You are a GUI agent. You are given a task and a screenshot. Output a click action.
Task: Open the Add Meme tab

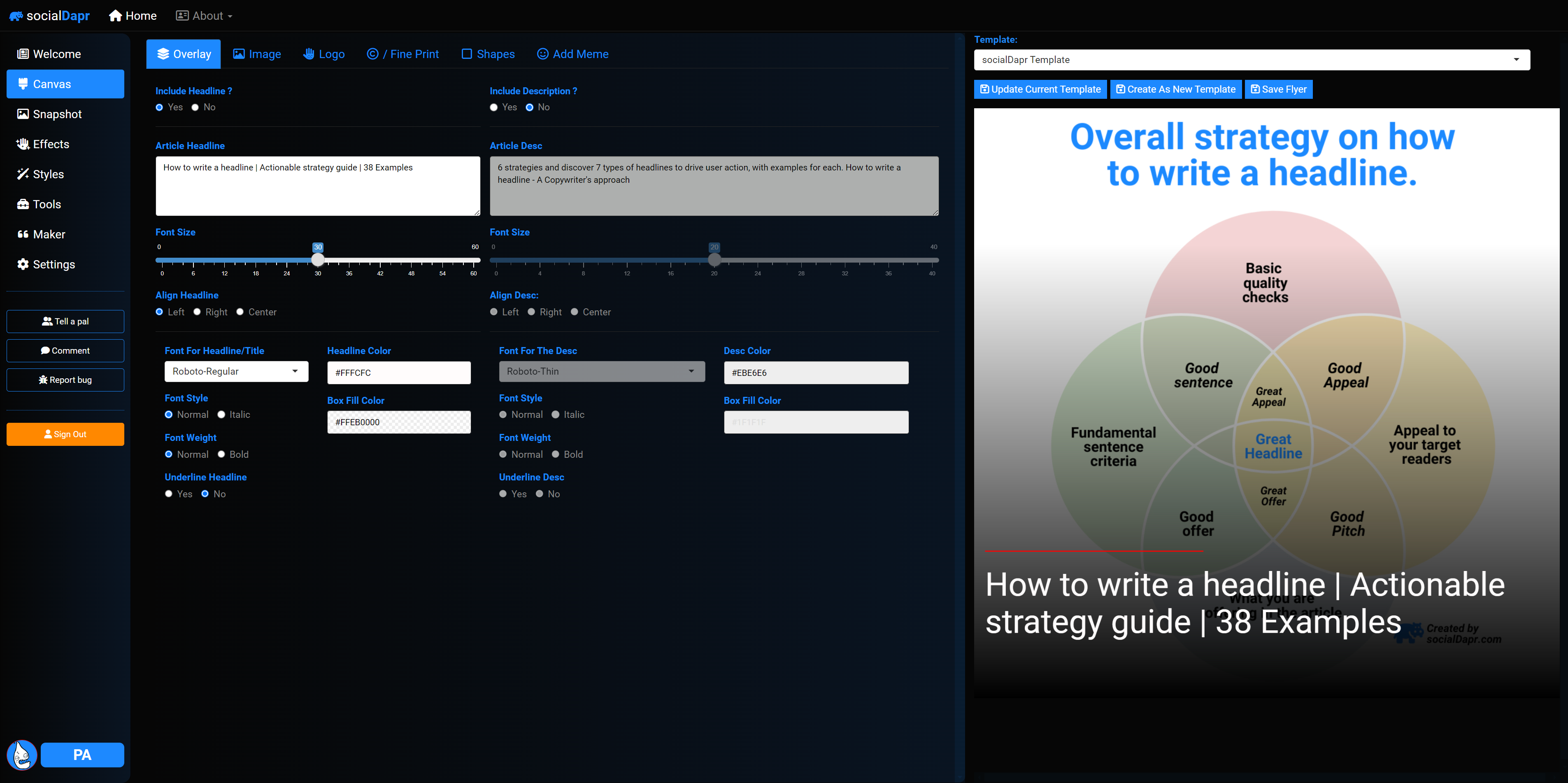pyautogui.click(x=573, y=54)
